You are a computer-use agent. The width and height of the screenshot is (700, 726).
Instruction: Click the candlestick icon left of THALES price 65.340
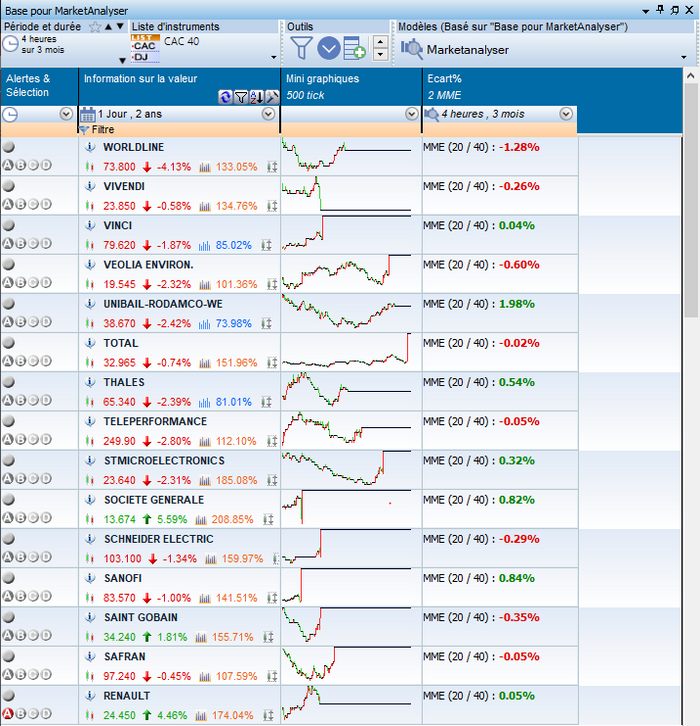click(x=90, y=402)
